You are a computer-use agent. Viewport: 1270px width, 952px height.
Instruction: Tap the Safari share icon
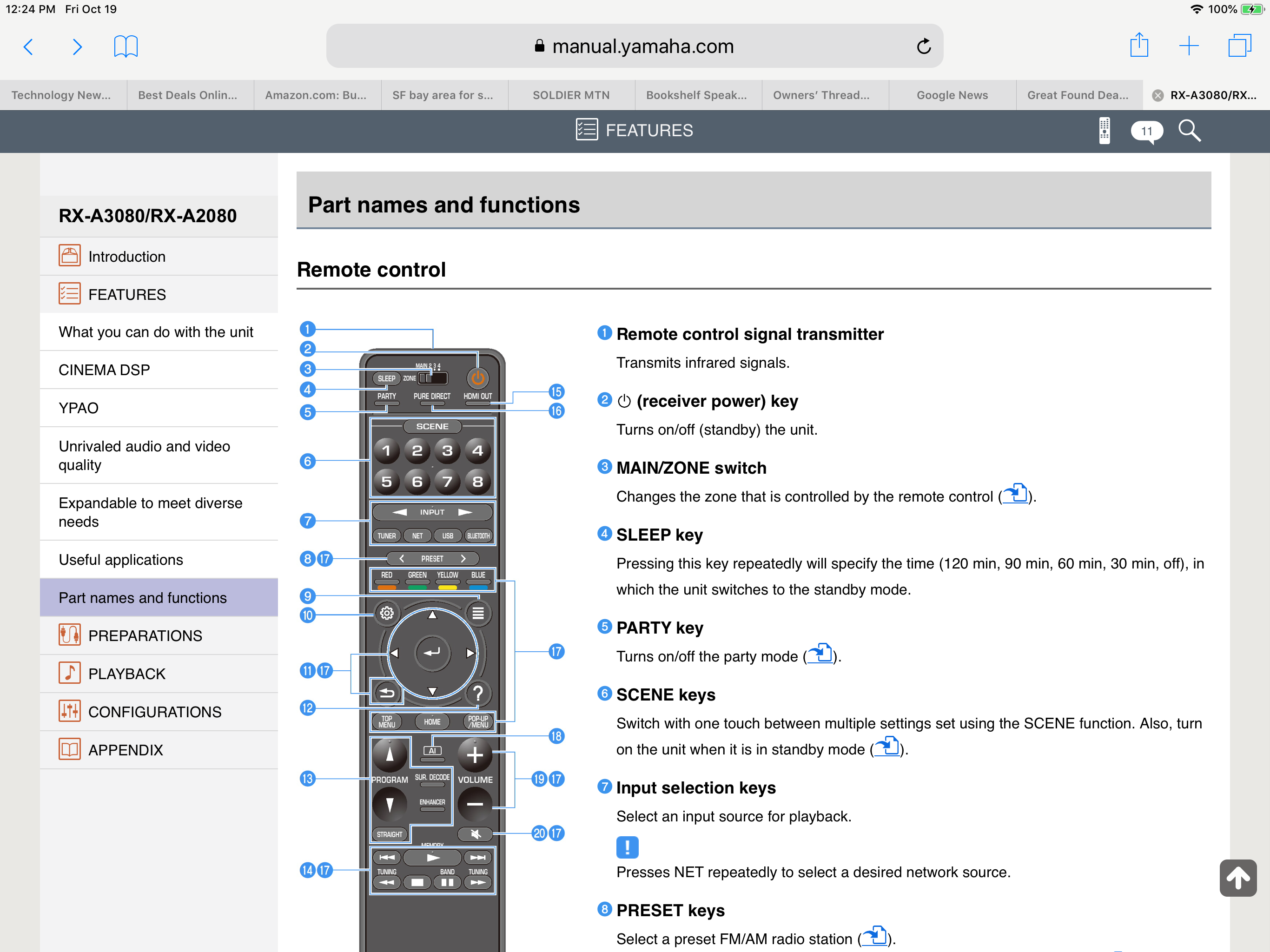click(x=1138, y=46)
